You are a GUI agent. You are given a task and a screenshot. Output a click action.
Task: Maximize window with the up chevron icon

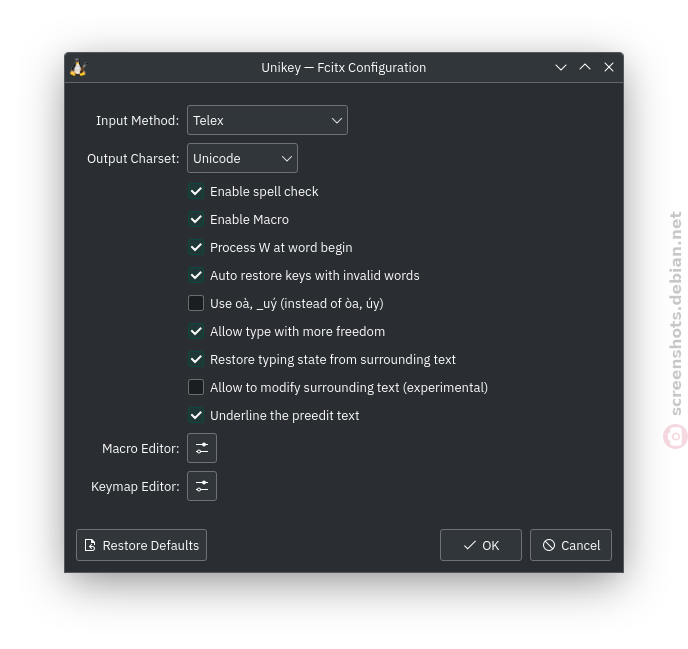coord(585,67)
